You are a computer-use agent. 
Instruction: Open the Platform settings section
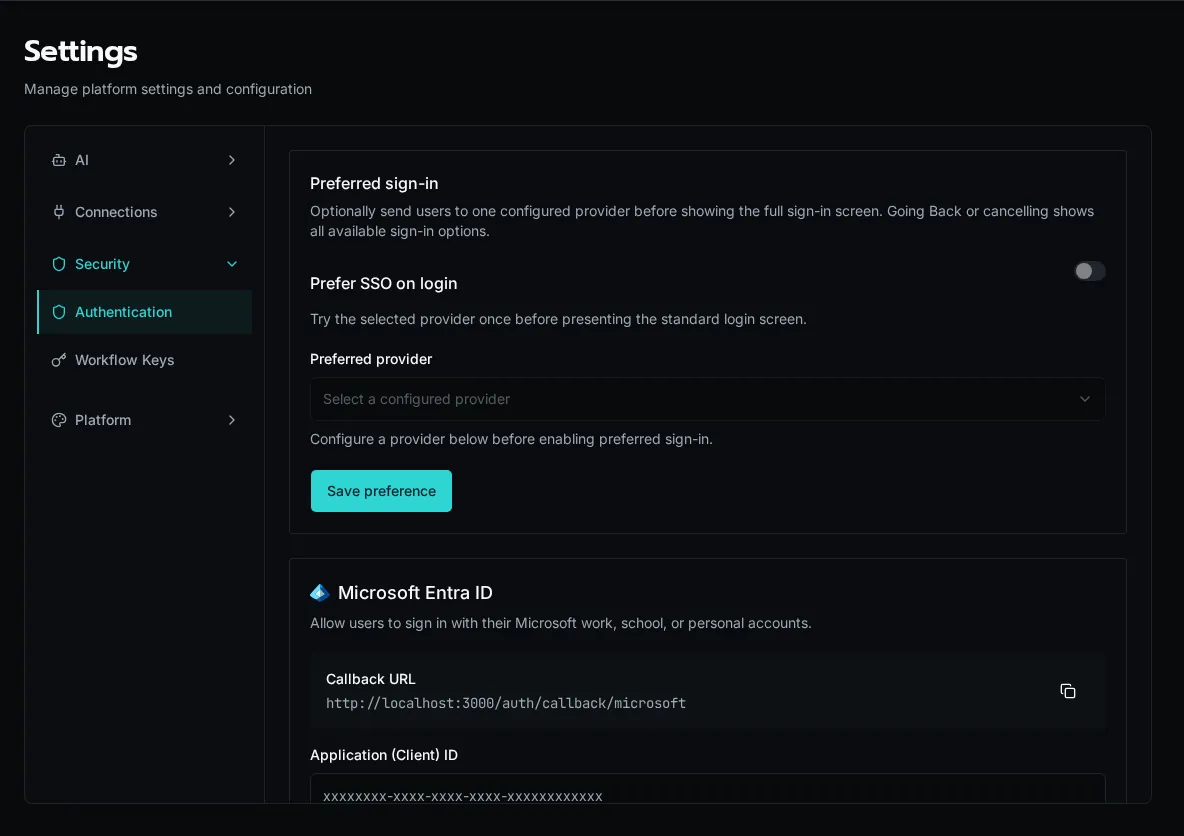pos(144,420)
